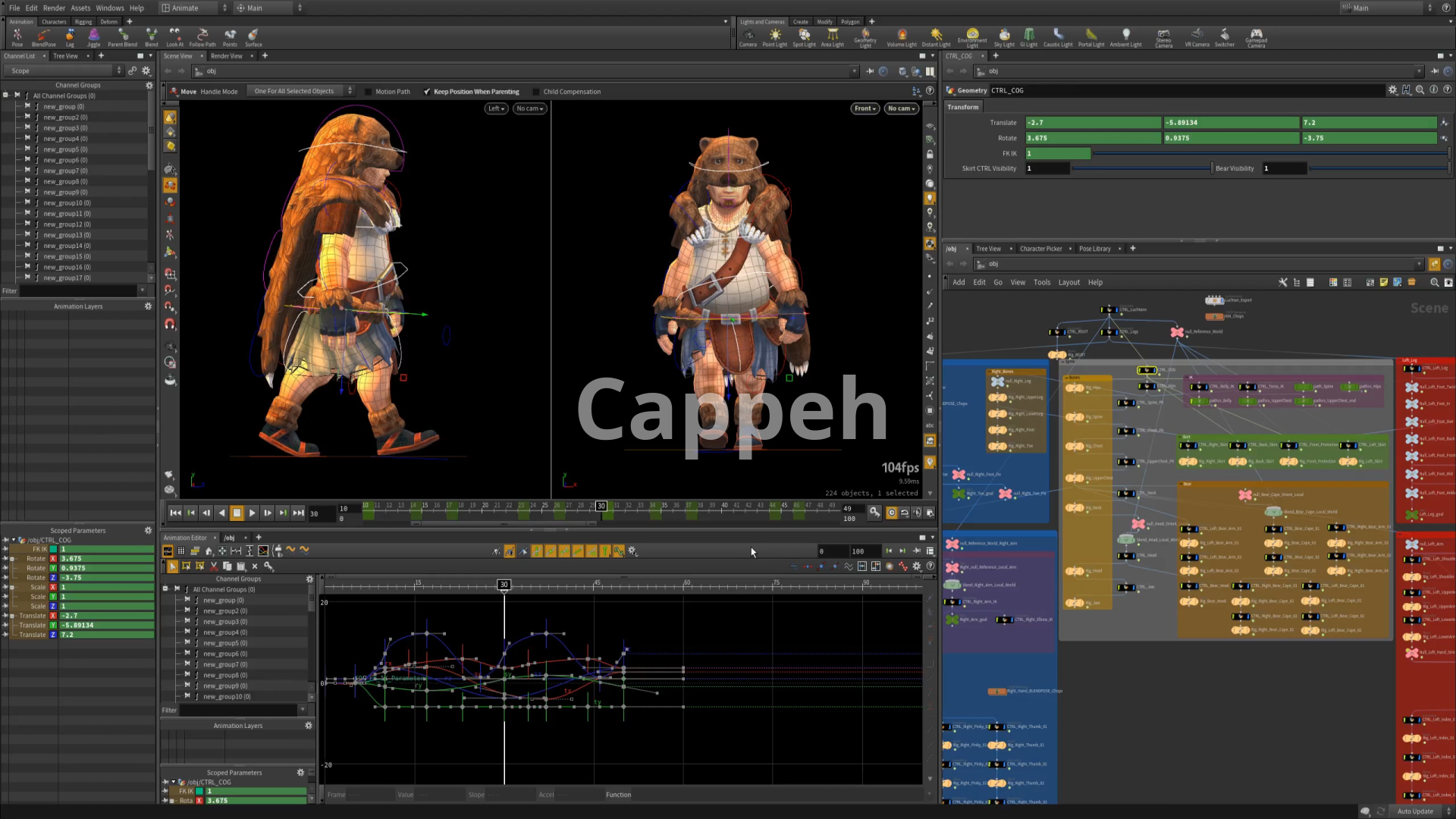Image resolution: width=1456 pixels, height=819 pixels.
Task: Switch to the Rigging shelf tab
Action: tap(83, 22)
